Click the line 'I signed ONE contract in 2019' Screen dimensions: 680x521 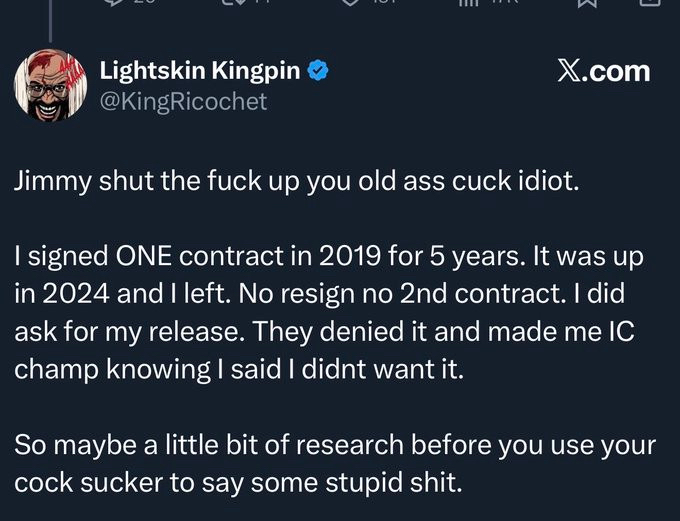(x=328, y=257)
